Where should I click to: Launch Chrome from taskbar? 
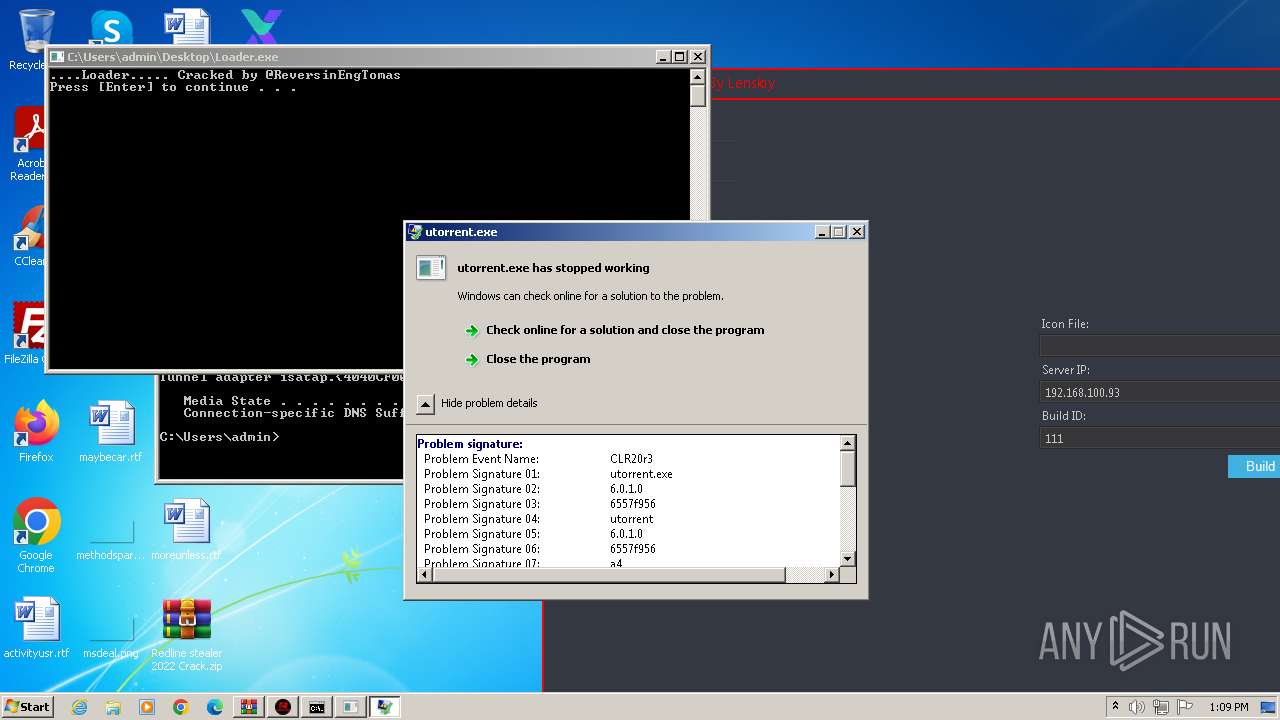coord(181,707)
